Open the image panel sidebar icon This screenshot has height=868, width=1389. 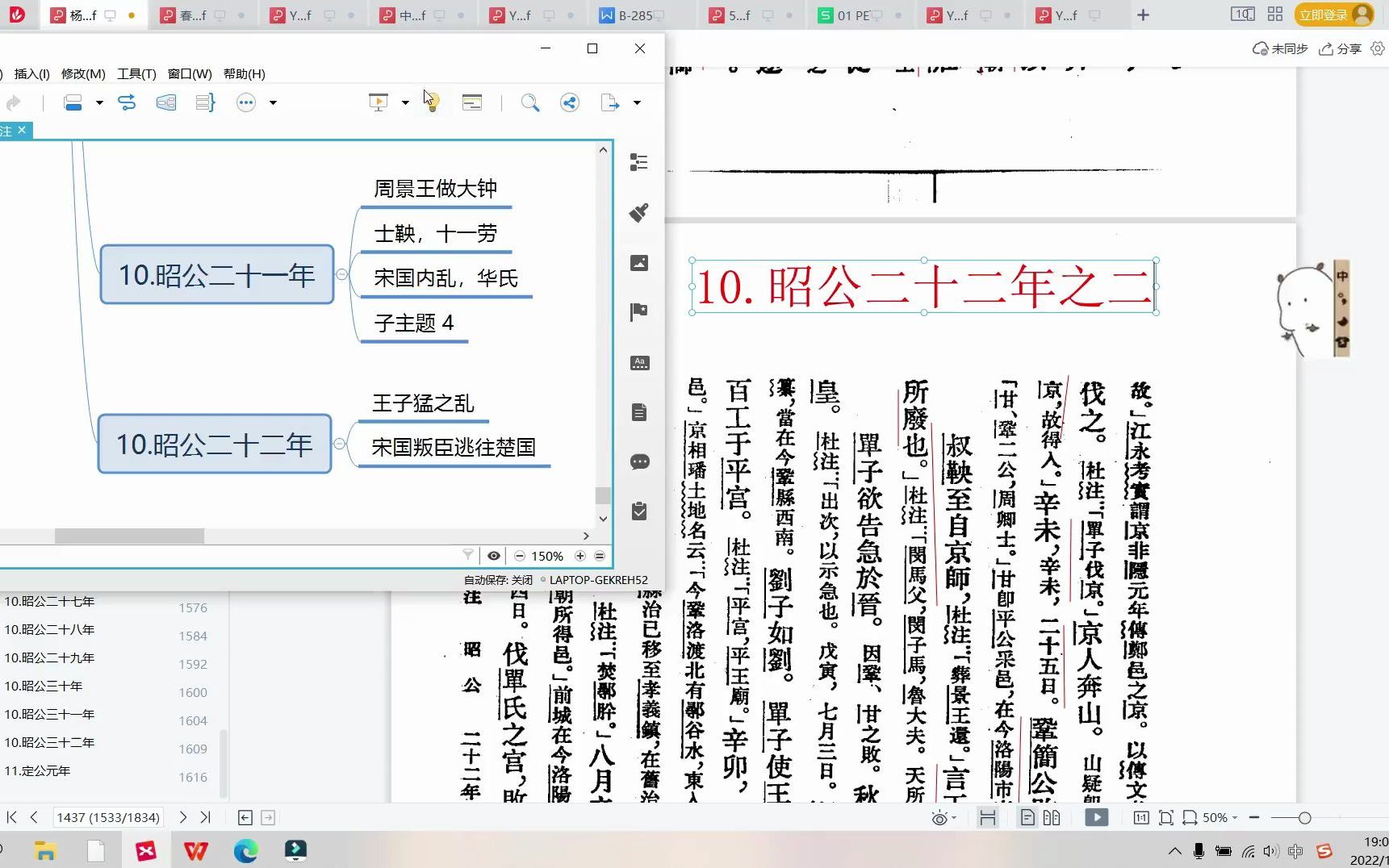click(639, 263)
